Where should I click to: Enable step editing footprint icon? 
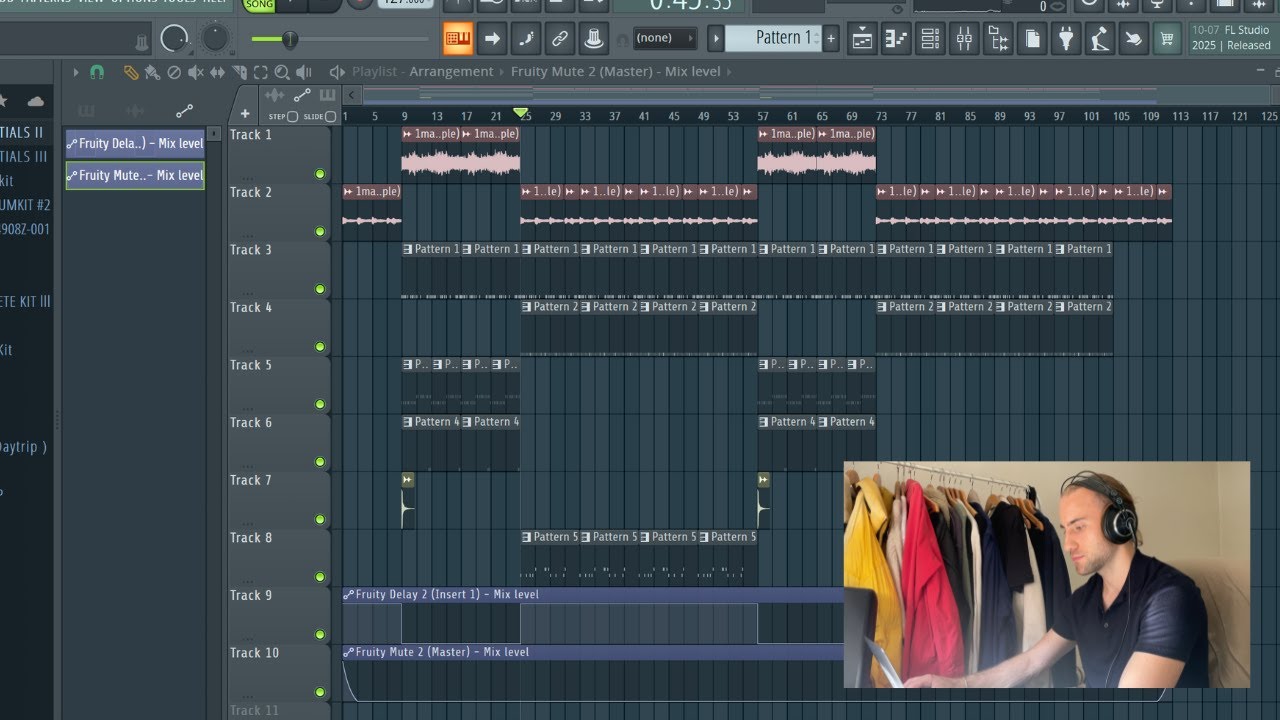tap(526, 39)
